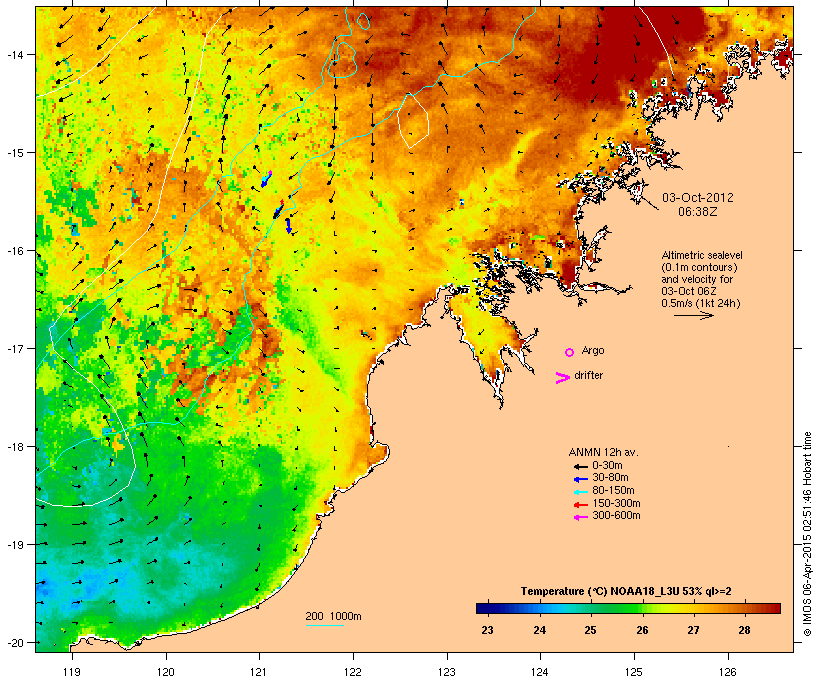Image resolution: width=820 pixels, height=680 pixels.
Task: Click the magenta Argo circle legend marker
Action: point(569,352)
